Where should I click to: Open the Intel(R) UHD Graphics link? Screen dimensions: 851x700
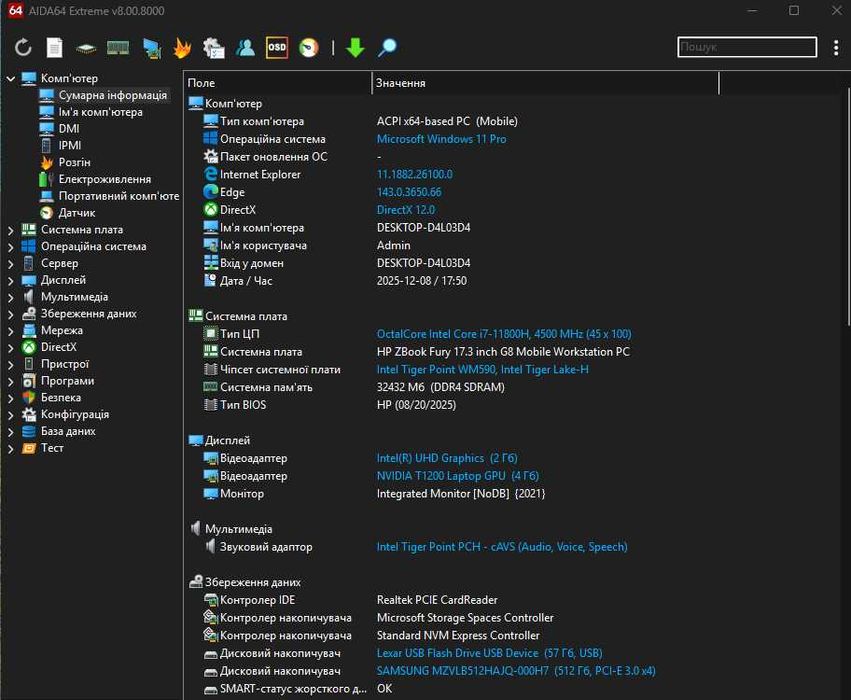coord(447,458)
